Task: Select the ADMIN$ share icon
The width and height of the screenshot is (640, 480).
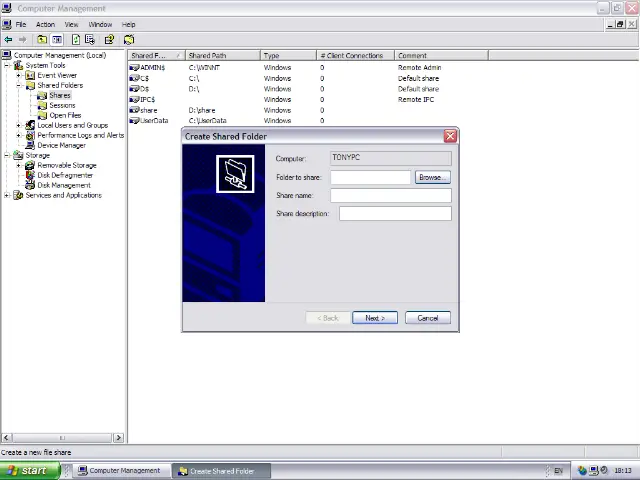Action: pos(134,67)
